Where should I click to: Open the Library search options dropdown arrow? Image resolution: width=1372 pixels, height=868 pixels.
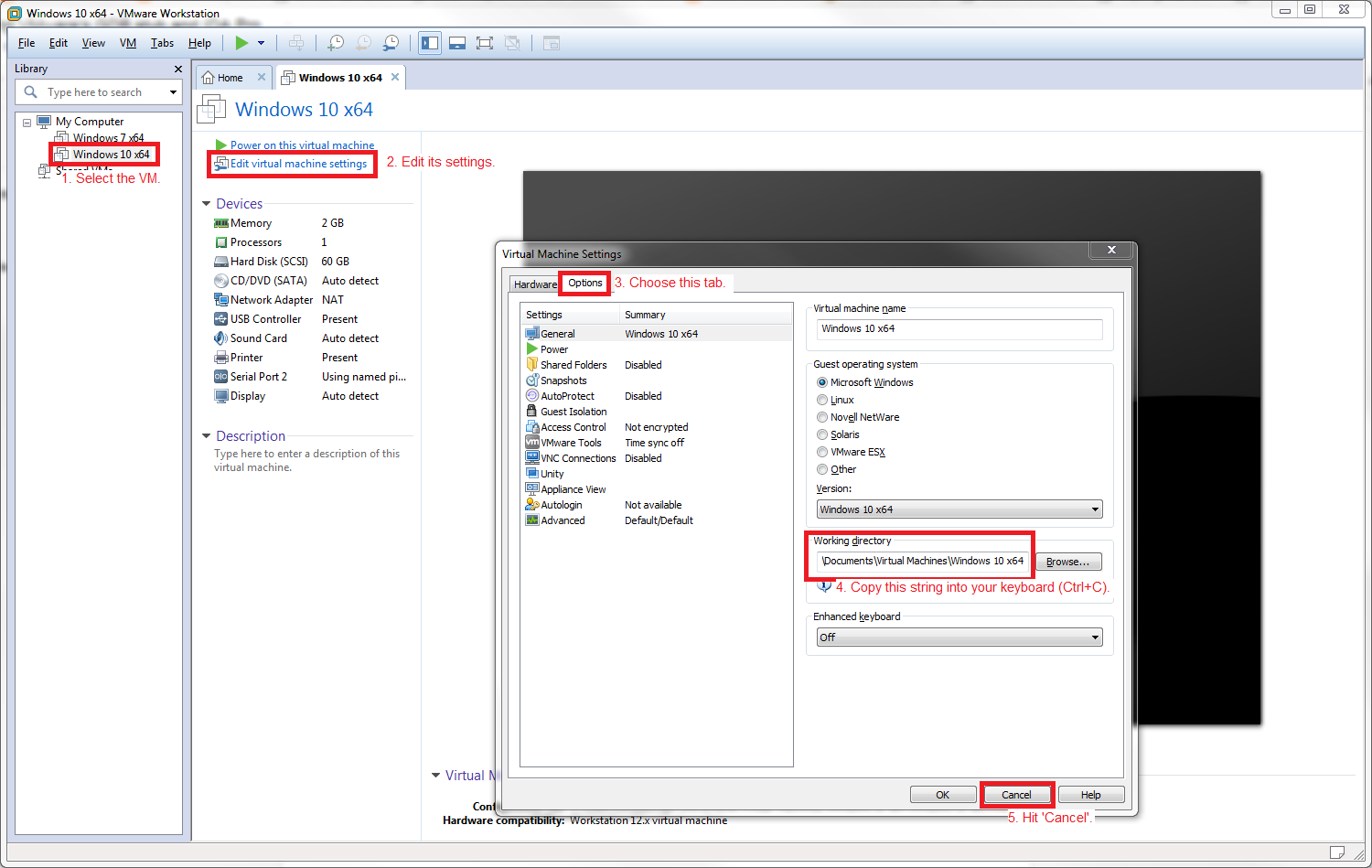tap(173, 92)
